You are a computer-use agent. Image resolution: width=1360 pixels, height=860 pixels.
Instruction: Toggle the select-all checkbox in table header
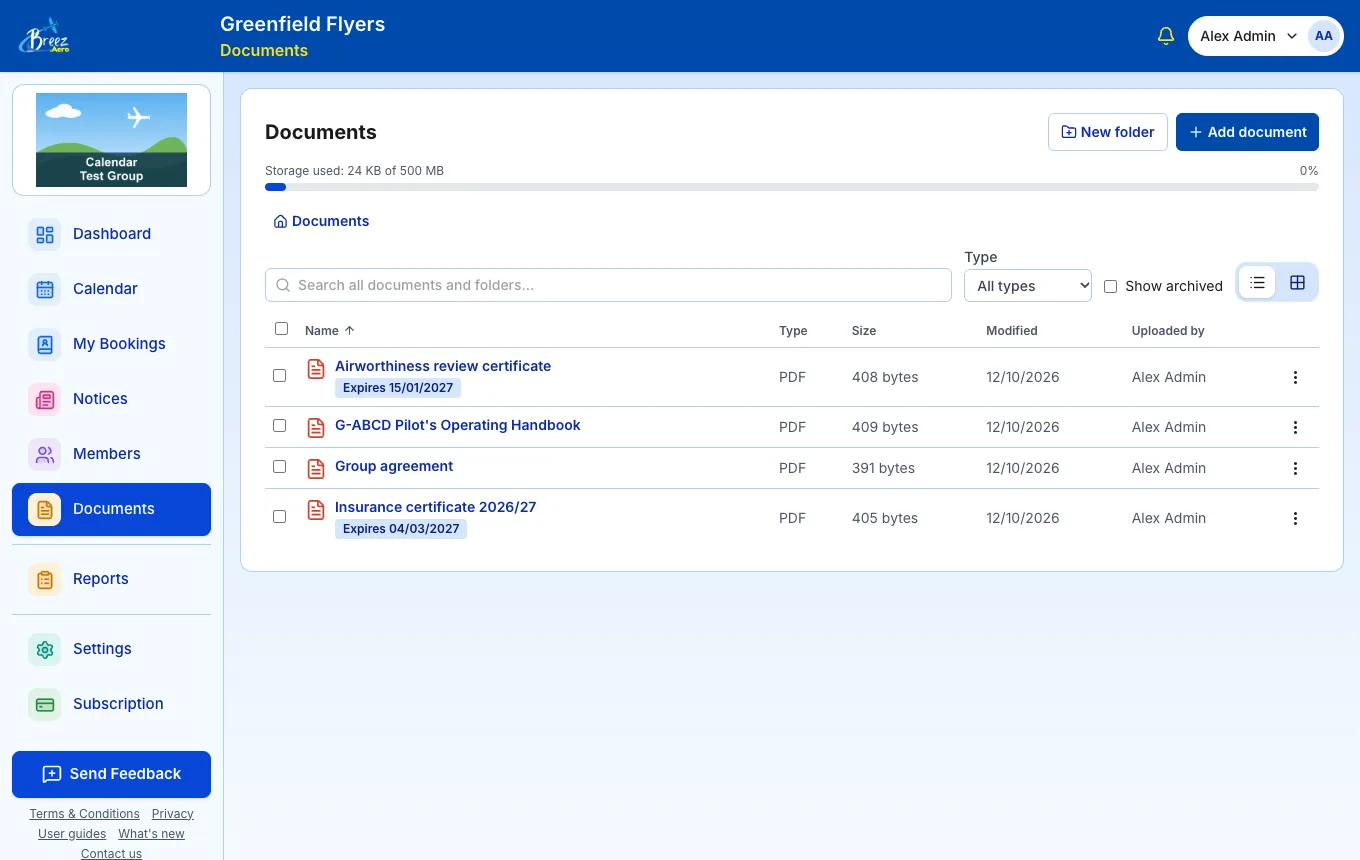point(281,329)
